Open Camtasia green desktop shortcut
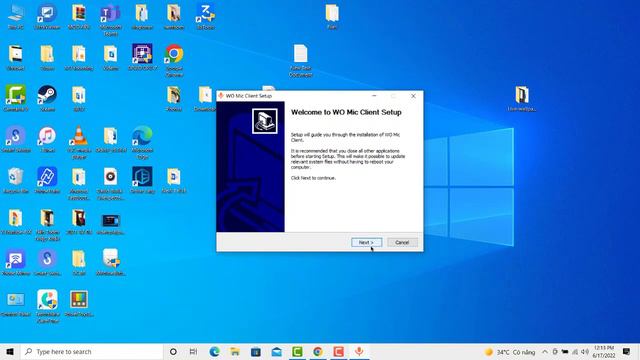 pos(16,98)
